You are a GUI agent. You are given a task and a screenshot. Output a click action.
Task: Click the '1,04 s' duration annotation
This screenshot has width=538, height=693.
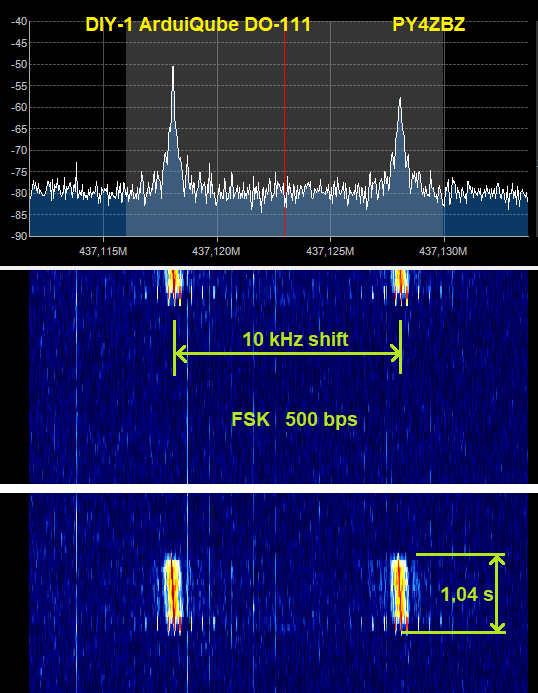[467, 594]
